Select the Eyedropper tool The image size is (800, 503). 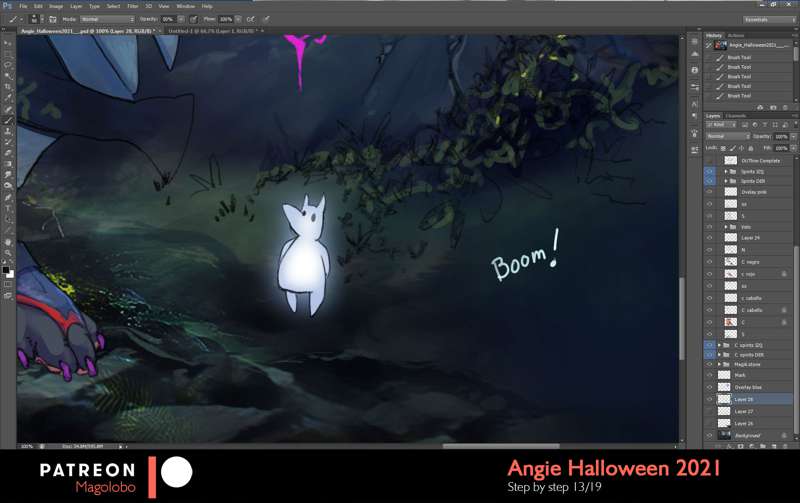pyautogui.click(x=8, y=98)
